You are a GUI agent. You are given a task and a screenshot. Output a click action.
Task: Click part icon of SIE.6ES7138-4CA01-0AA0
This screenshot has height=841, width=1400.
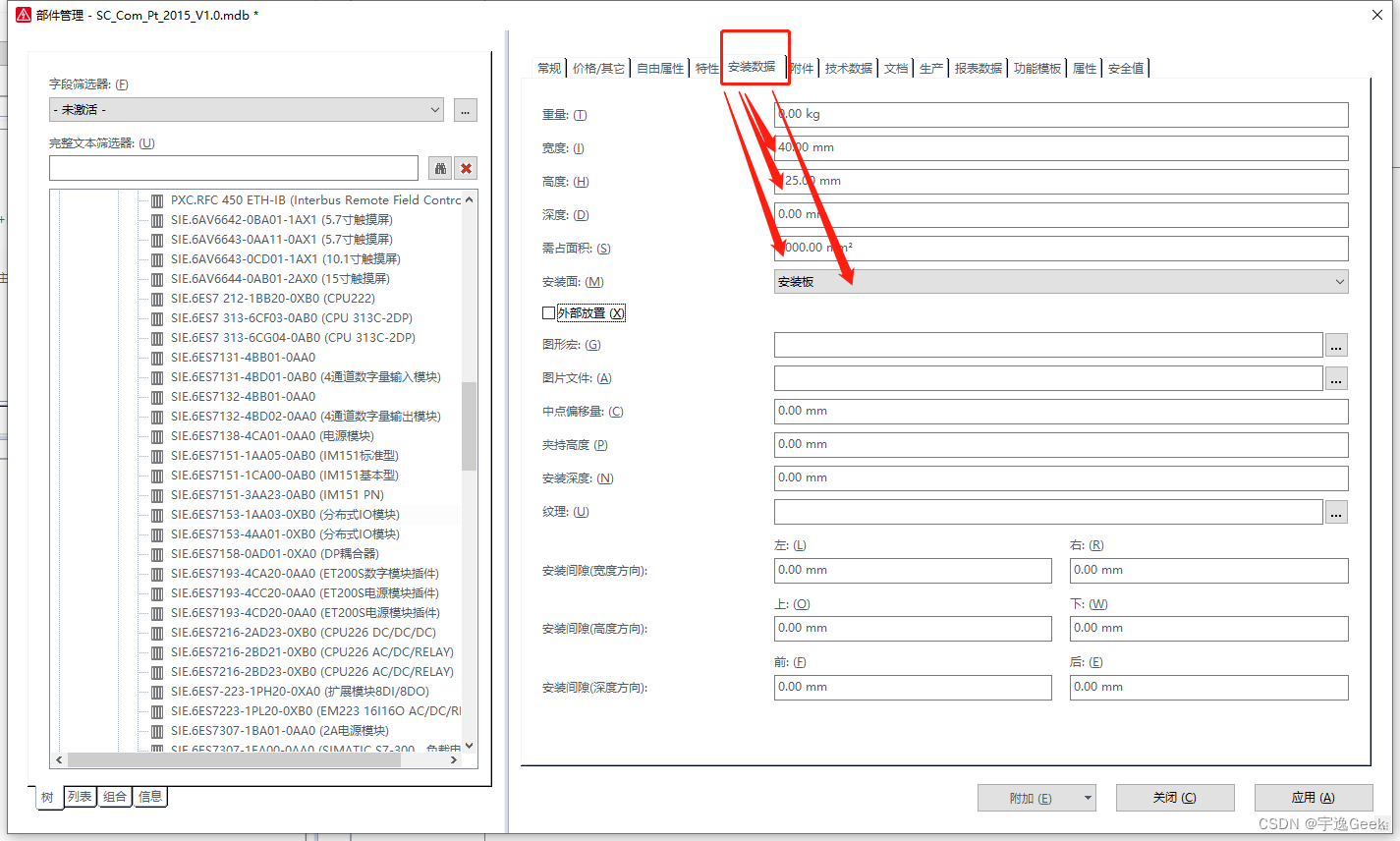[x=157, y=436]
